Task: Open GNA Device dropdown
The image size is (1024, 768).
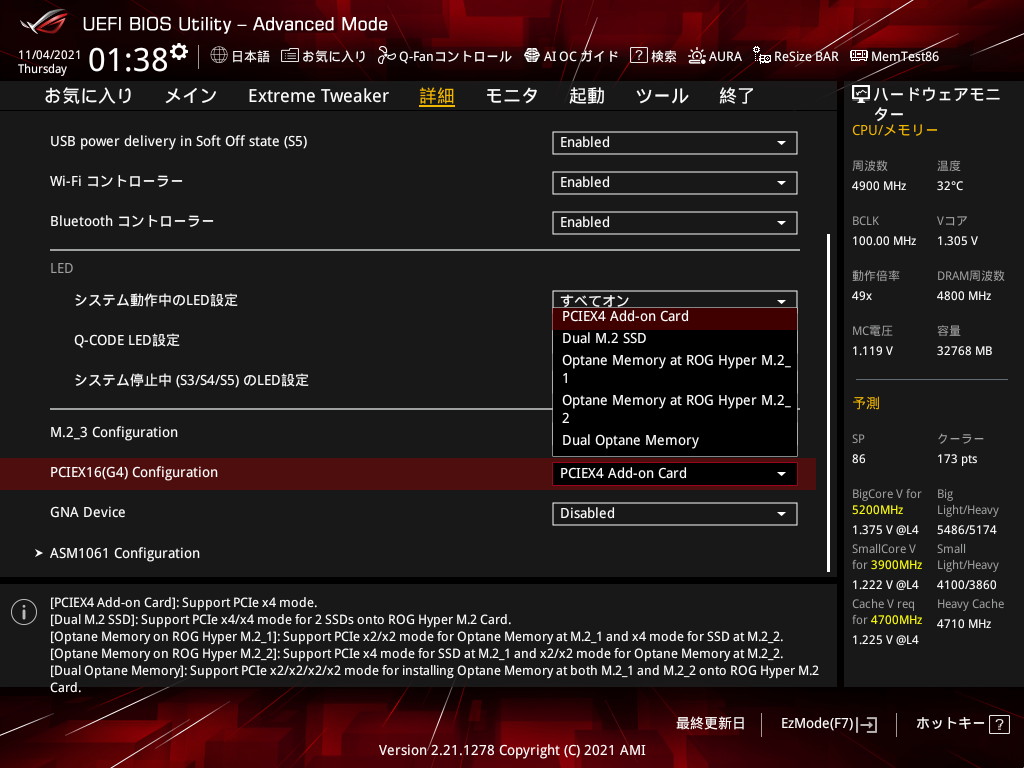Action: tap(675, 513)
